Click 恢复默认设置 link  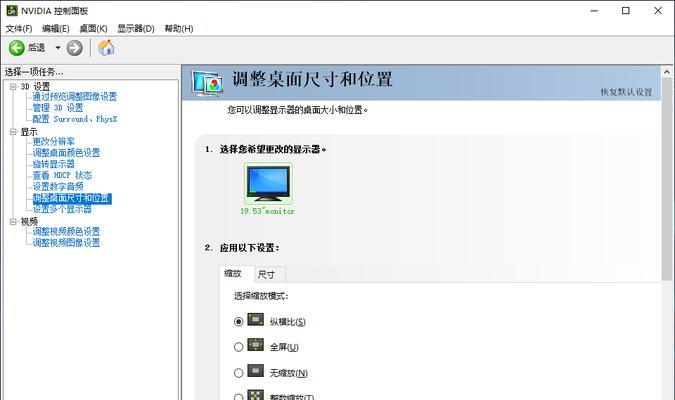(x=626, y=92)
